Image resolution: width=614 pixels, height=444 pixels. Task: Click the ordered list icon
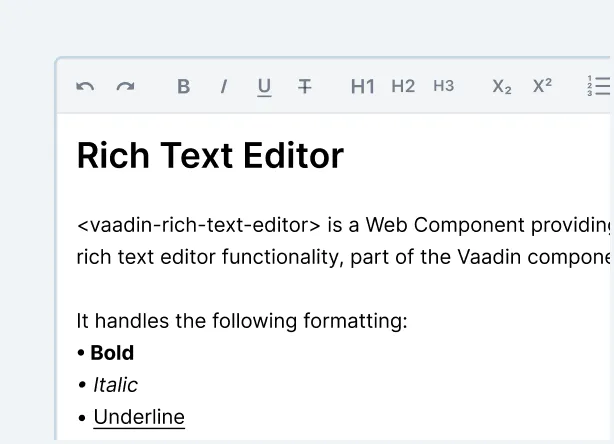(599, 87)
